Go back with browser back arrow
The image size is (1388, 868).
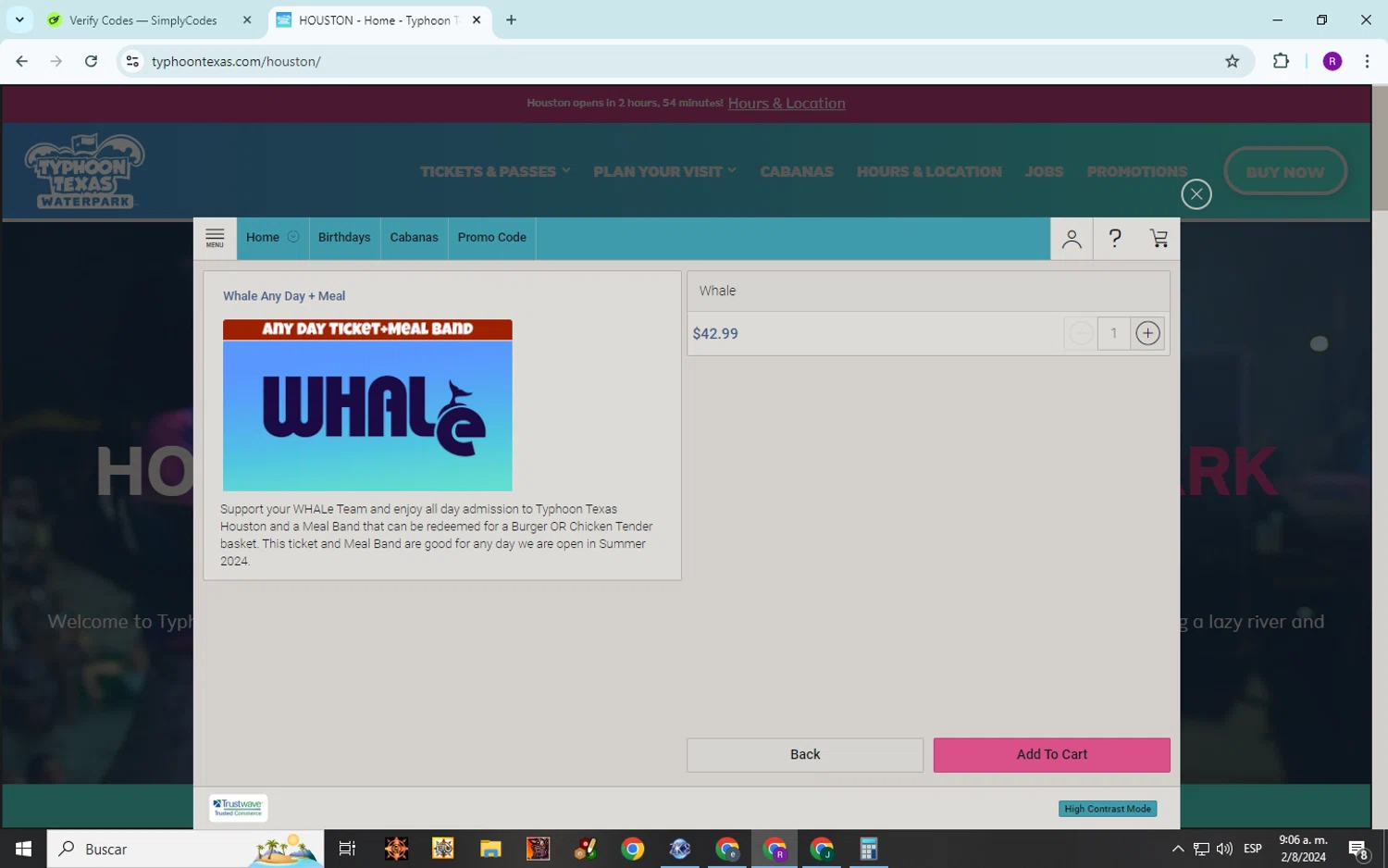tap(21, 62)
